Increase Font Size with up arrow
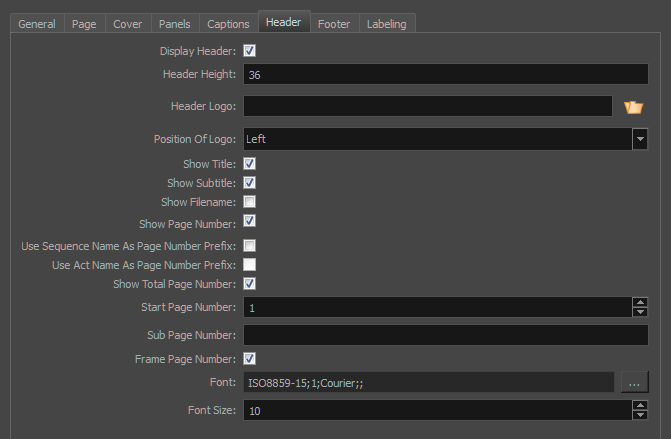 click(x=640, y=405)
